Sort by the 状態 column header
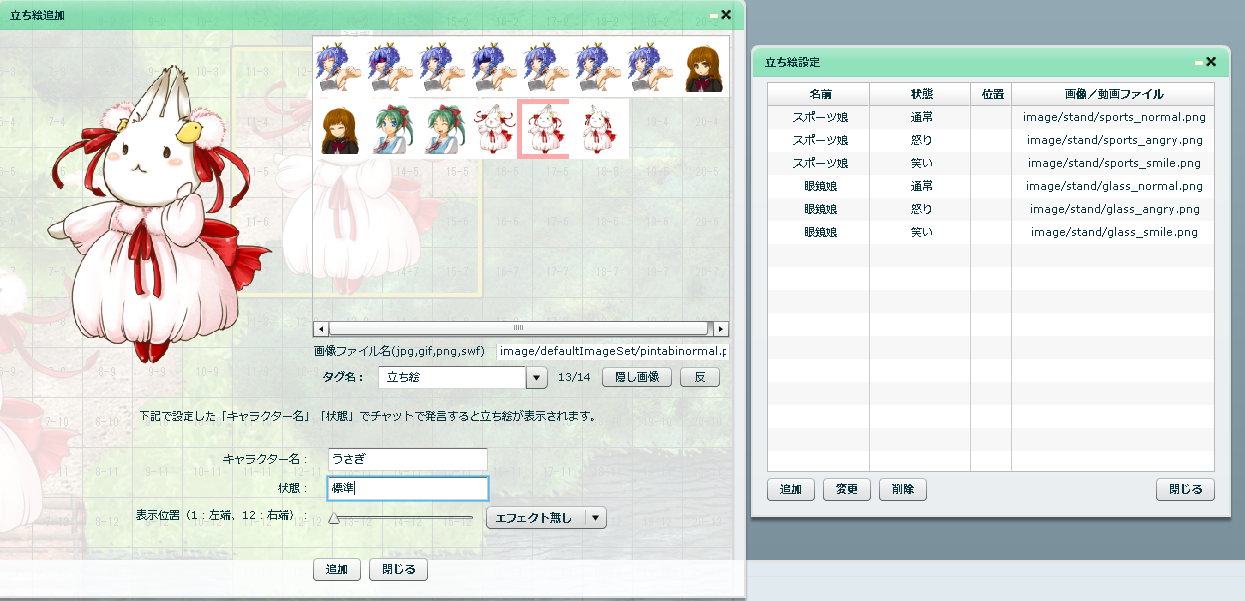Viewport: 1245px width, 601px height. tap(921, 94)
